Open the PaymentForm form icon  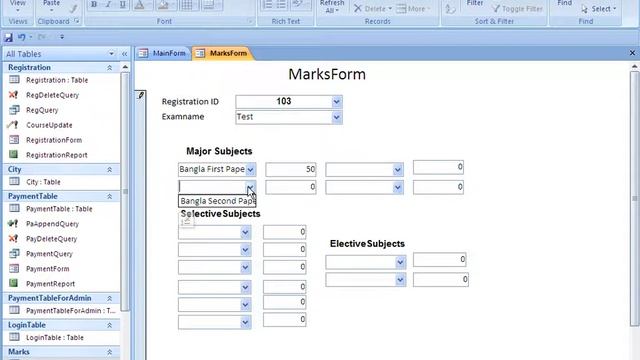point(14,268)
